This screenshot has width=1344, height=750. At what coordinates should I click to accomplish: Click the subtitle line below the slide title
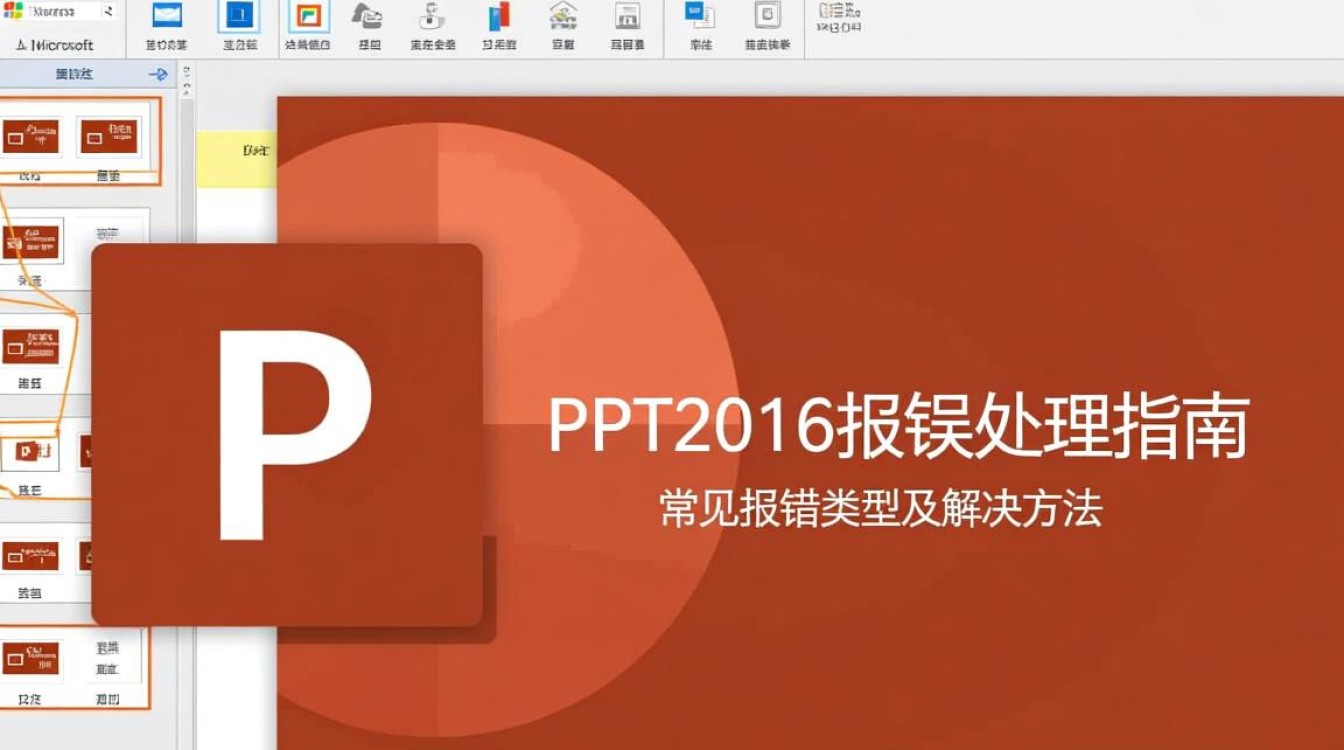(881, 510)
